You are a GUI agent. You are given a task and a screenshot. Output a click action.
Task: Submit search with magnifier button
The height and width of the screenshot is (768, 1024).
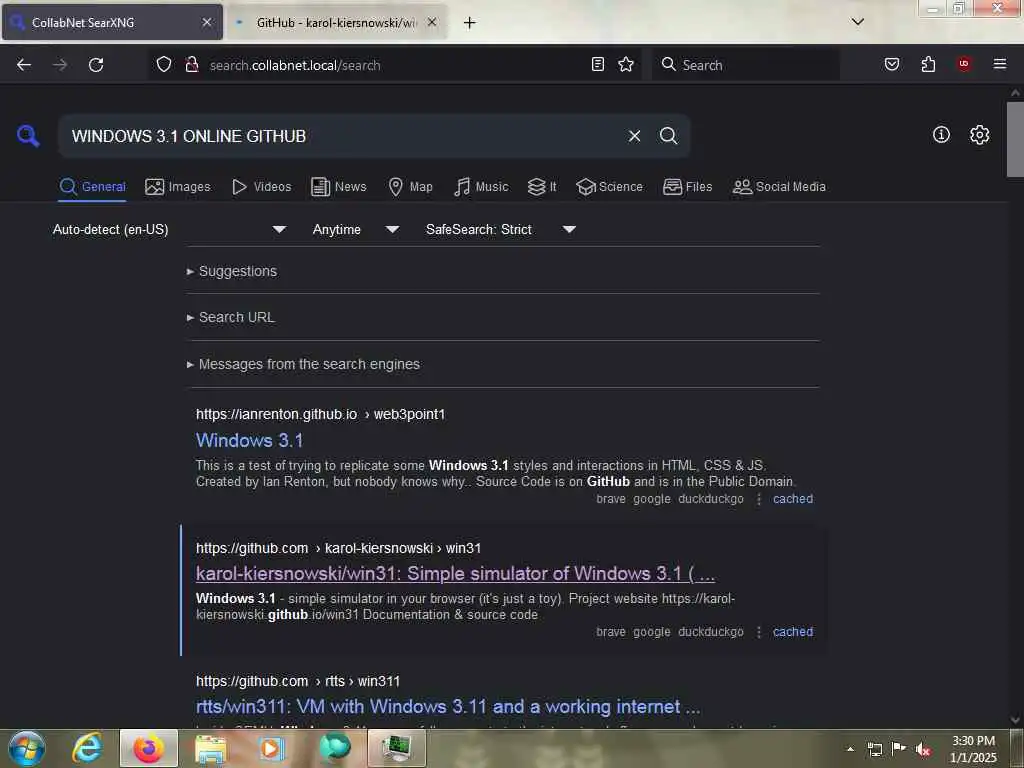coord(668,136)
